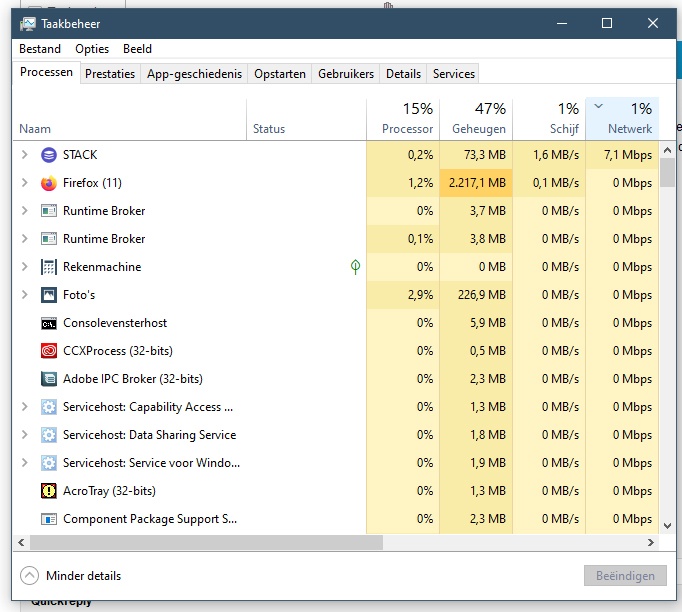Click the STACK app icon
Screen dimensions: 682x612
(49, 155)
